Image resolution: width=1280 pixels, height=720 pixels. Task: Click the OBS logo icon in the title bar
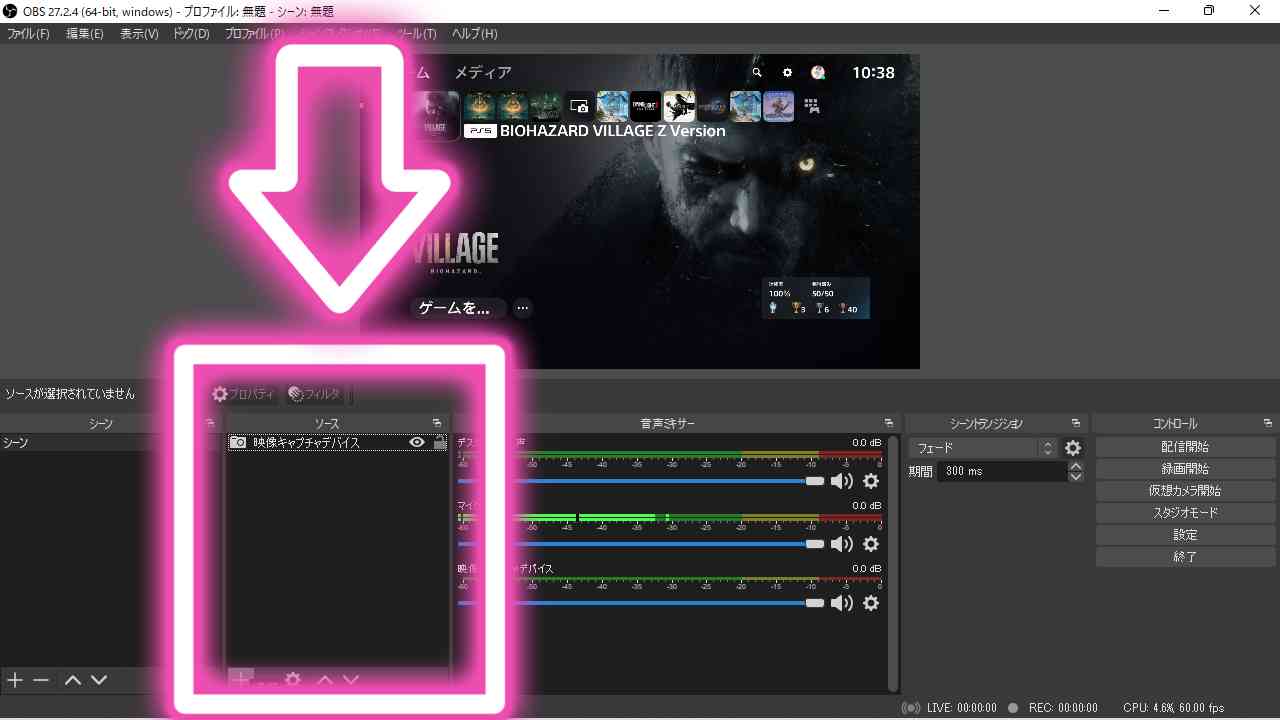[11, 11]
